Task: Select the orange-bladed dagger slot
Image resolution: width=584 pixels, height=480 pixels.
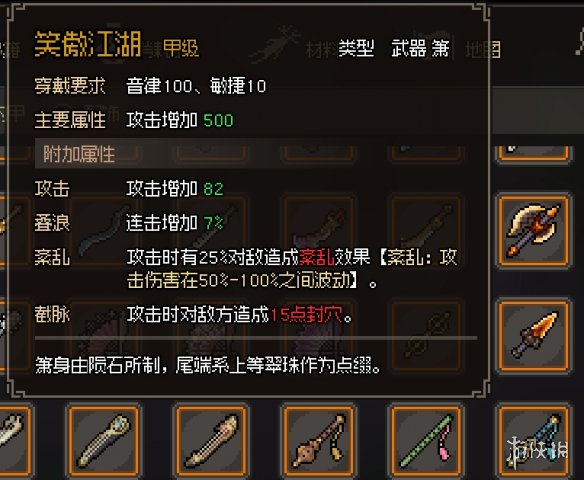Action: (x=533, y=336)
